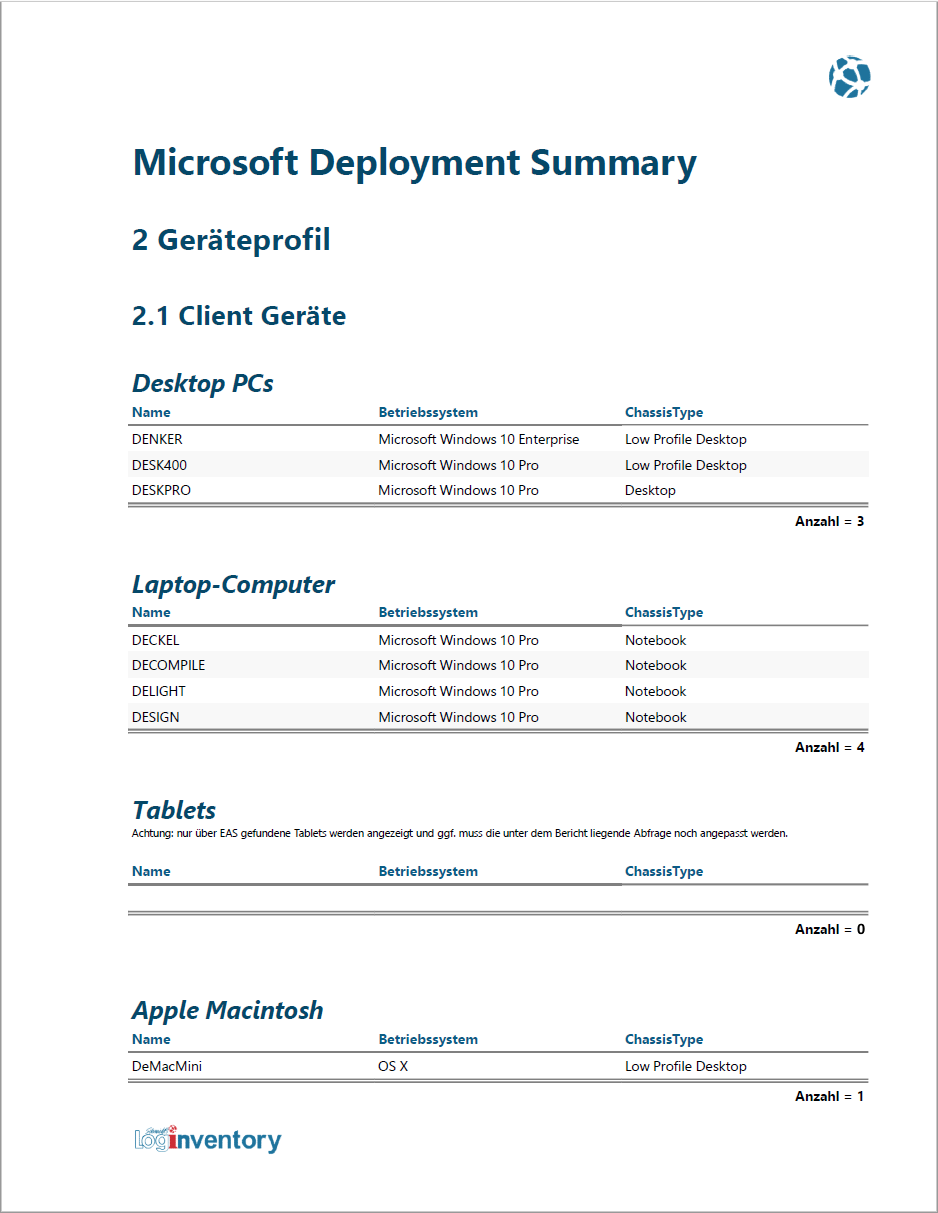Click the OS cell in DECOMPILE row
The height and width of the screenshot is (1213, 938).
(458, 665)
